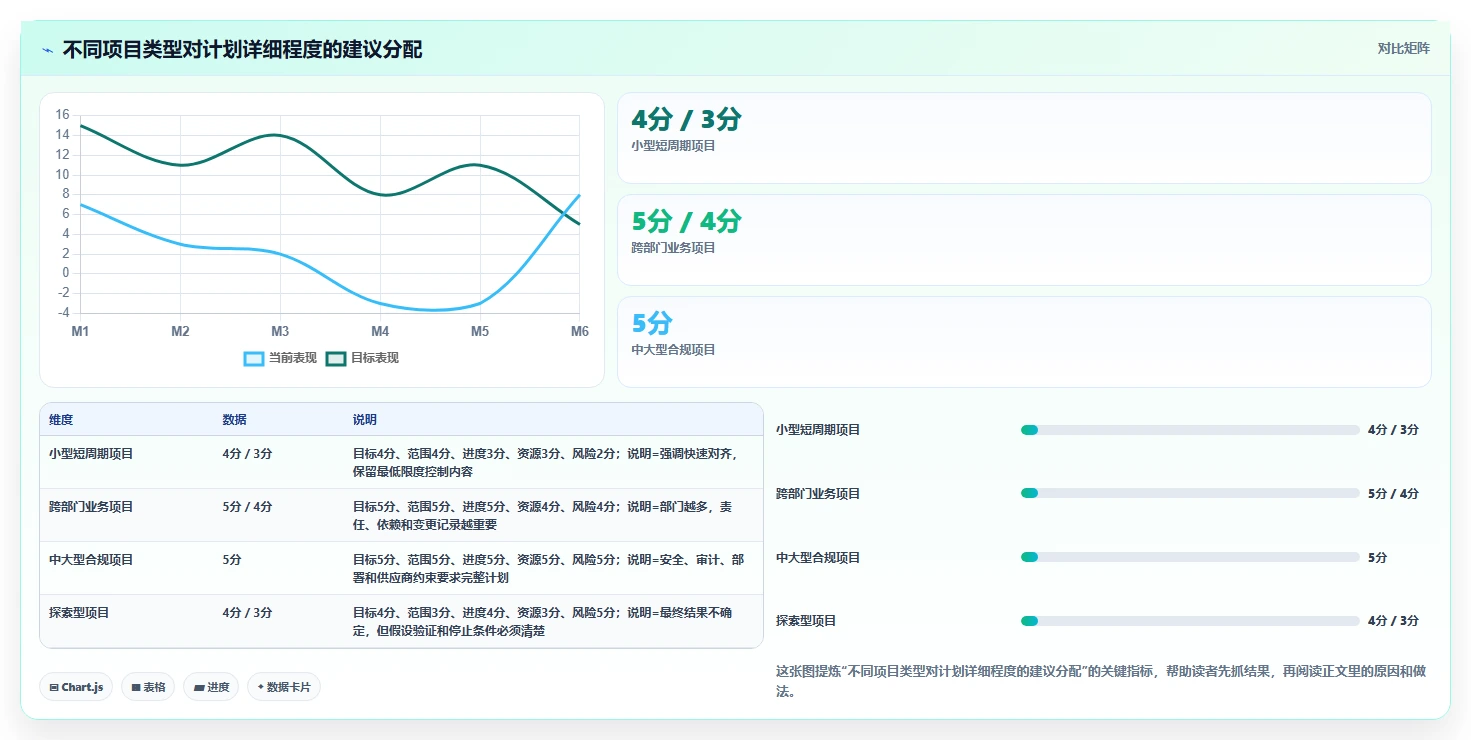Click 小型短周期项目 in the table's first column
The width and height of the screenshot is (1471, 740).
[91, 454]
